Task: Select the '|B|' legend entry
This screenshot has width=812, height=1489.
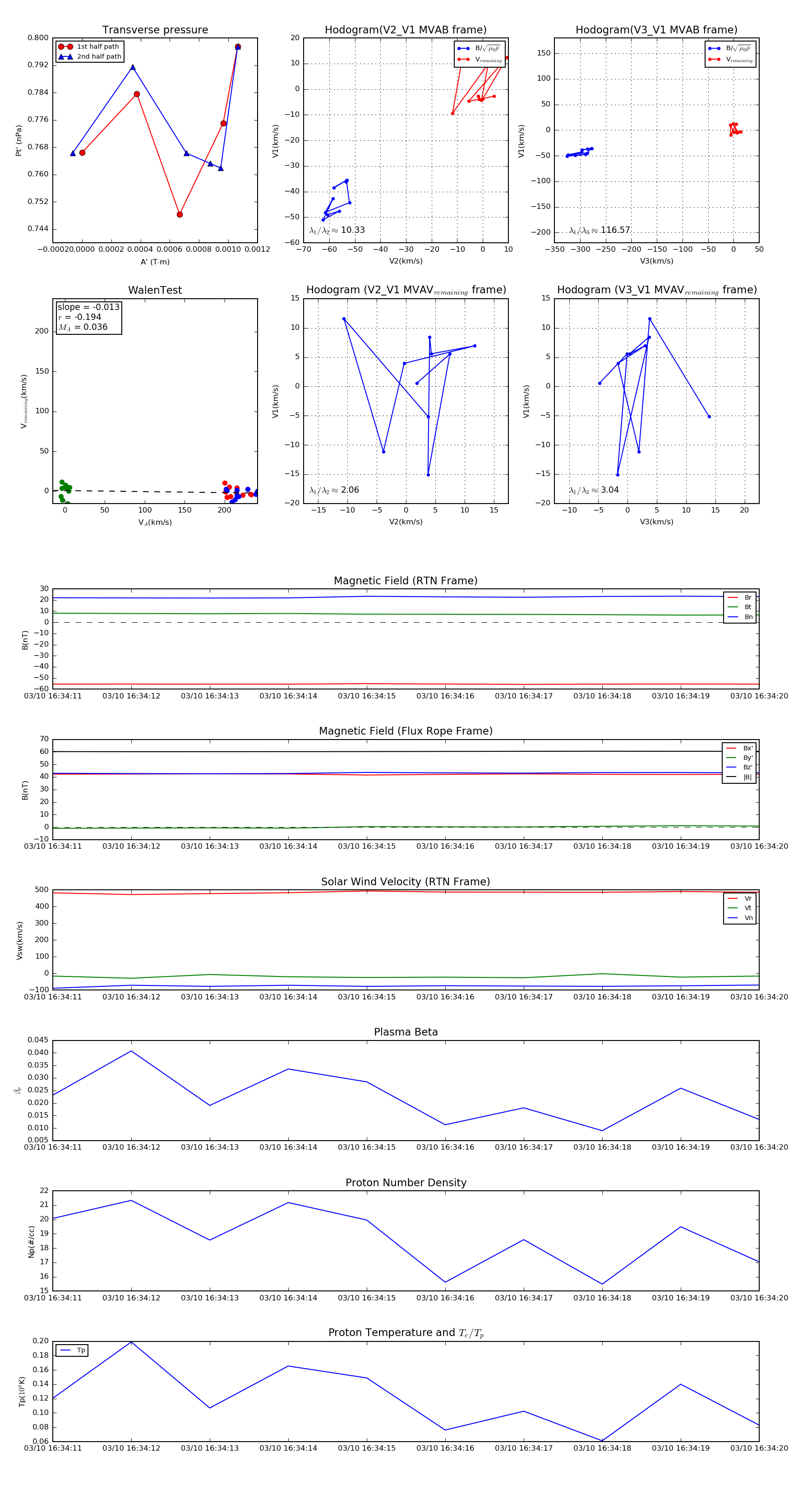Action: pos(739,777)
